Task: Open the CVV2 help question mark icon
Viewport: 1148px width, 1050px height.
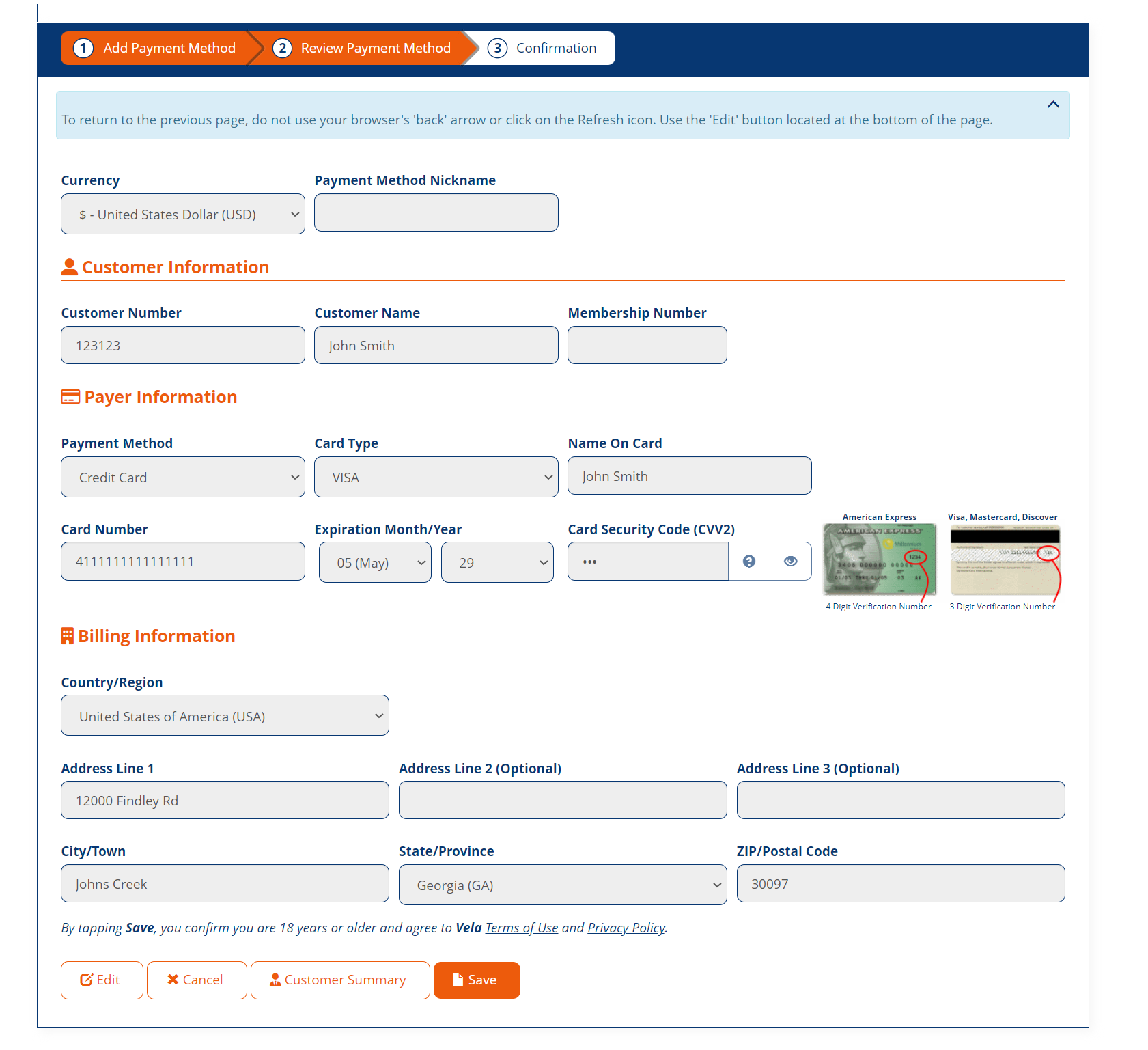Action: (x=749, y=561)
